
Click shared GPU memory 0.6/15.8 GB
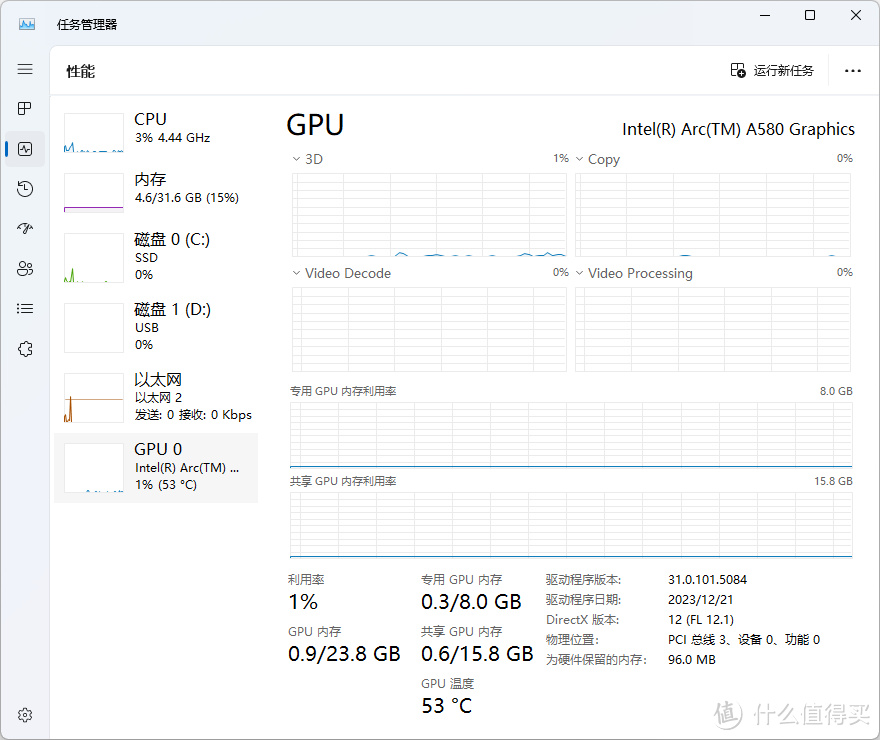pyautogui.click(x=477, y=654)
